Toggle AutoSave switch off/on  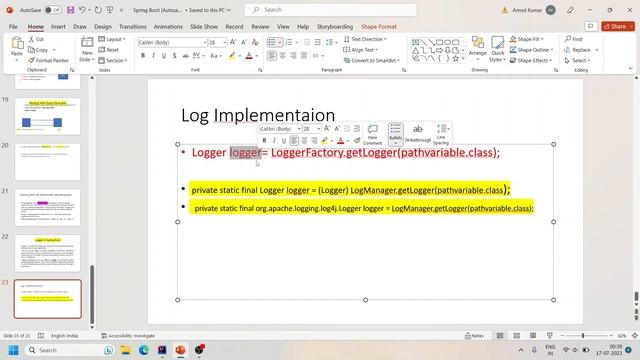pos(53,10)
